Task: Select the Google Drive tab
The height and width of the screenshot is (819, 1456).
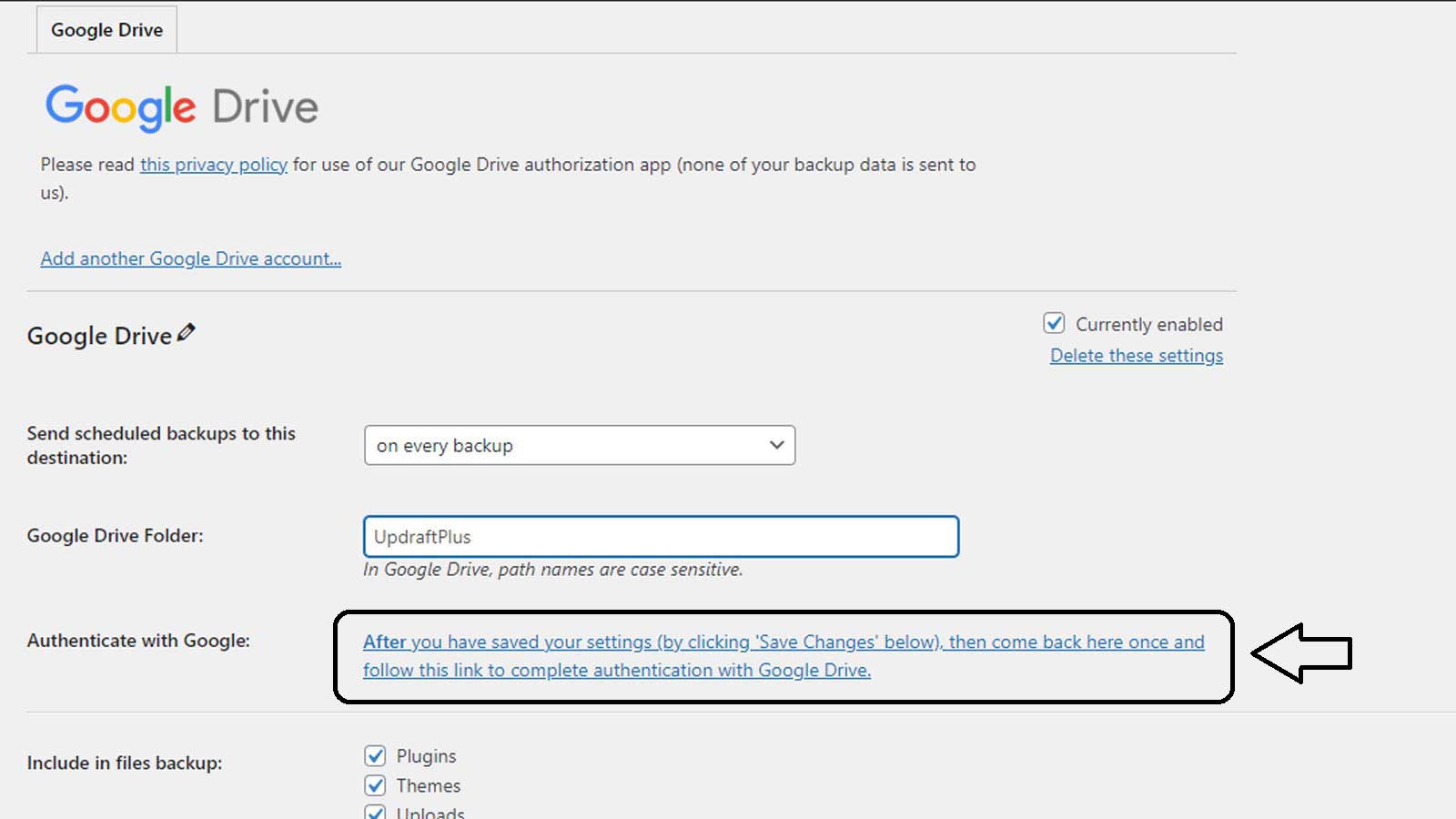Action: [106, 30]
